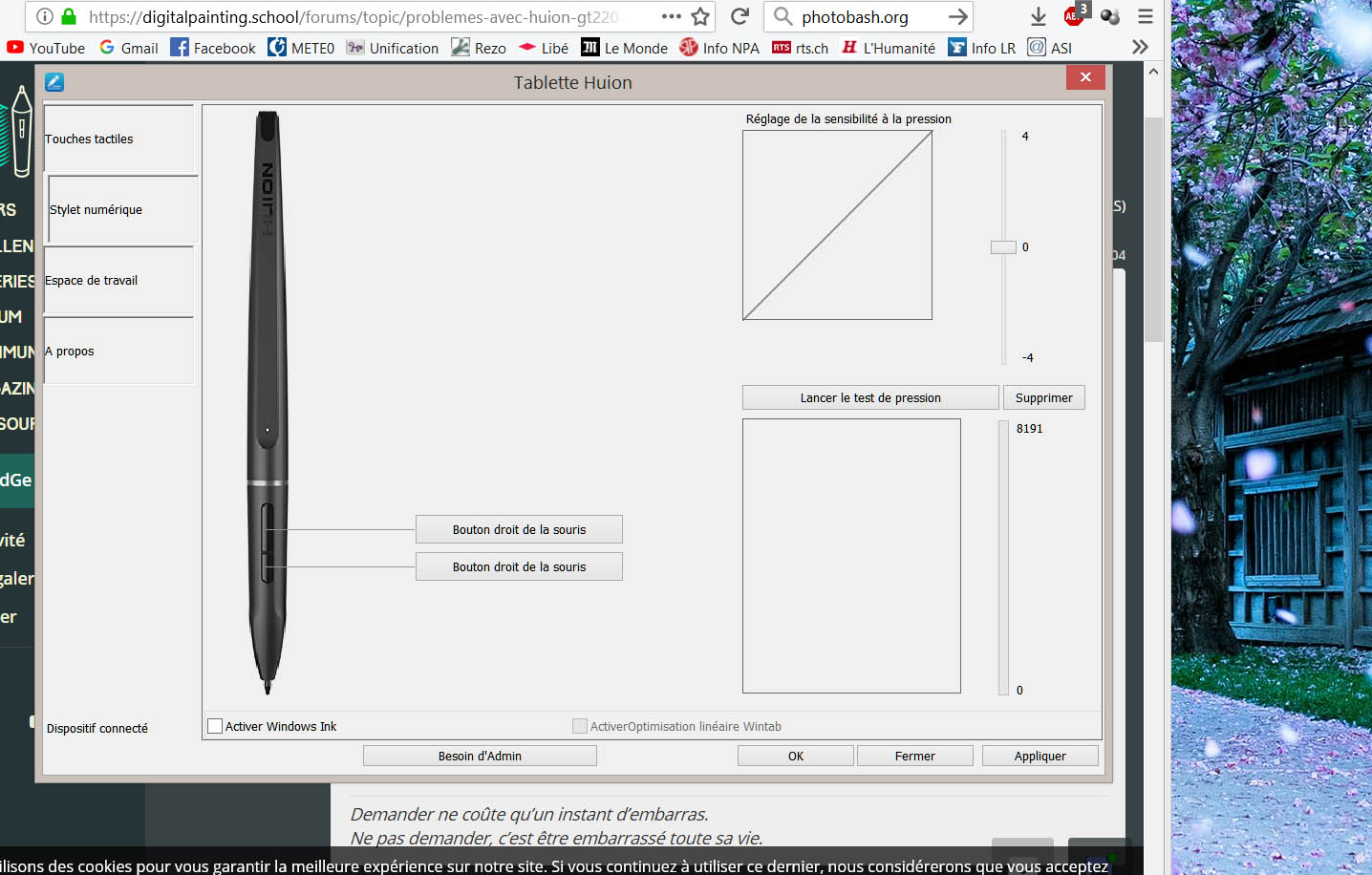
Task: Open the Espace de travail tab
Action: (x=118, y=281)
